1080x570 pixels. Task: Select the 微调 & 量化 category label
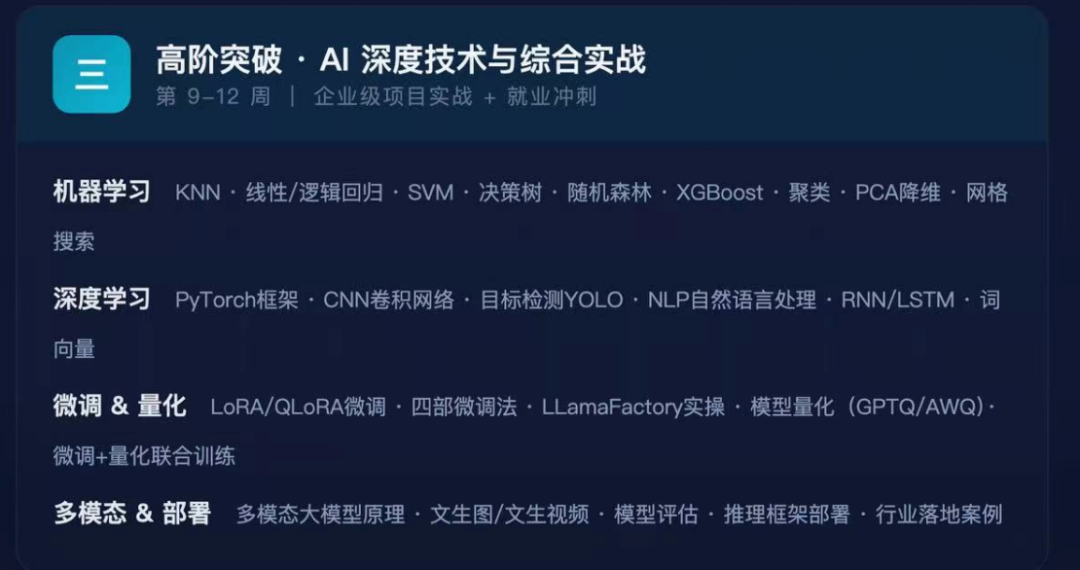(120, 406)
